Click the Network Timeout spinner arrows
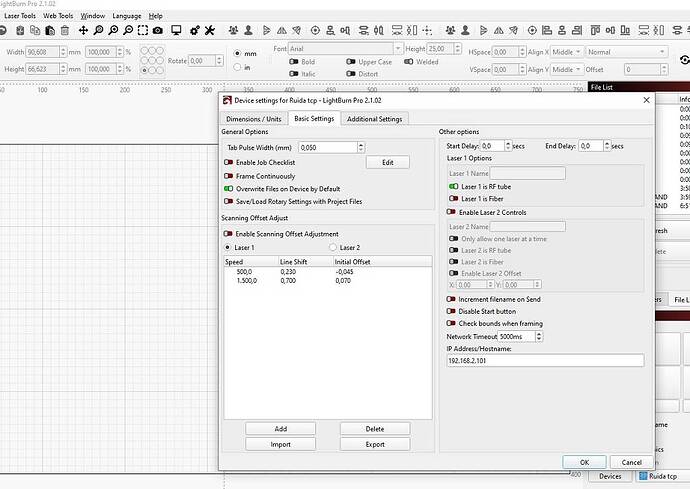Viewport: 690px width, 489px height. 539,337
